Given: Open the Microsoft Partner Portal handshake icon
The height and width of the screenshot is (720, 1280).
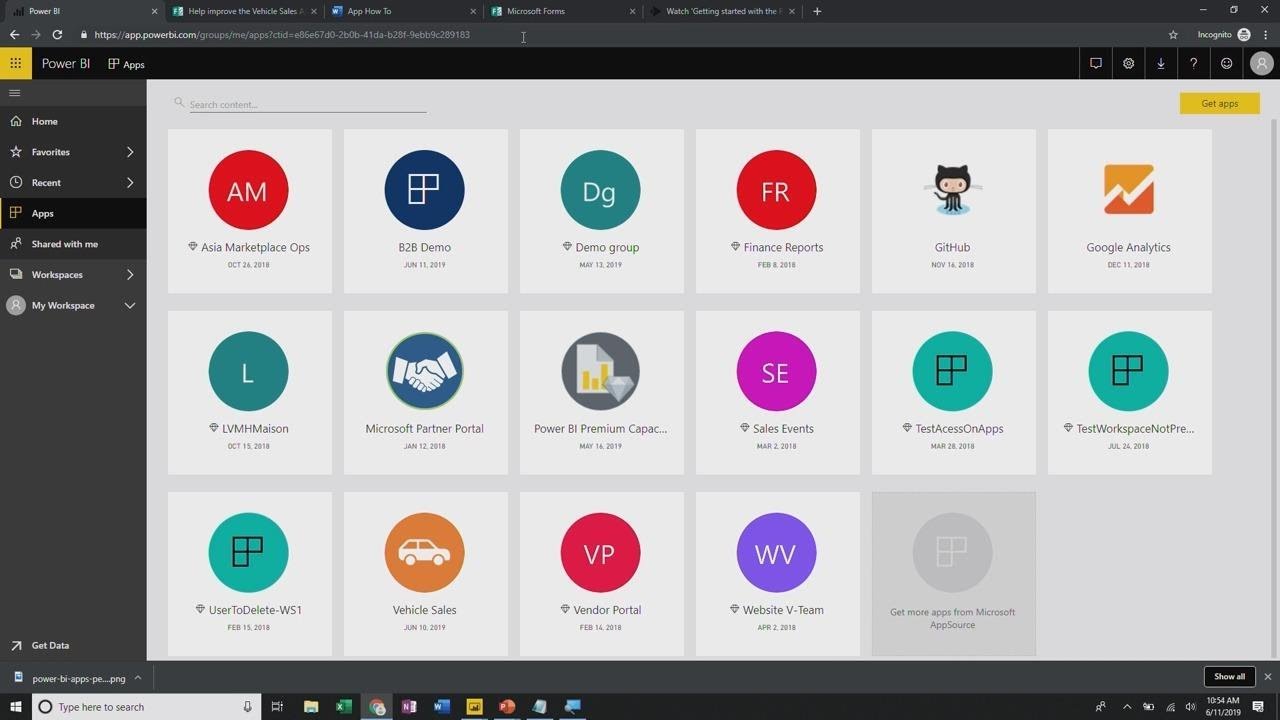Looking at the screenshot, I should point(424,371).
